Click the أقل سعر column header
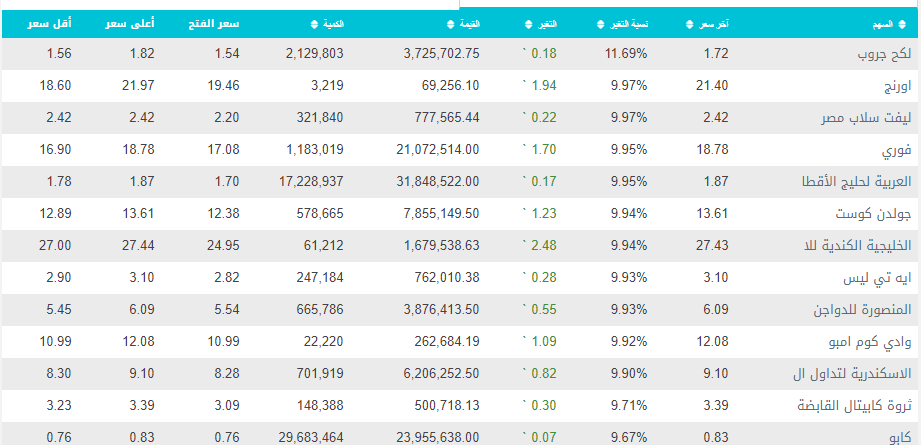 tap(49, 24)
